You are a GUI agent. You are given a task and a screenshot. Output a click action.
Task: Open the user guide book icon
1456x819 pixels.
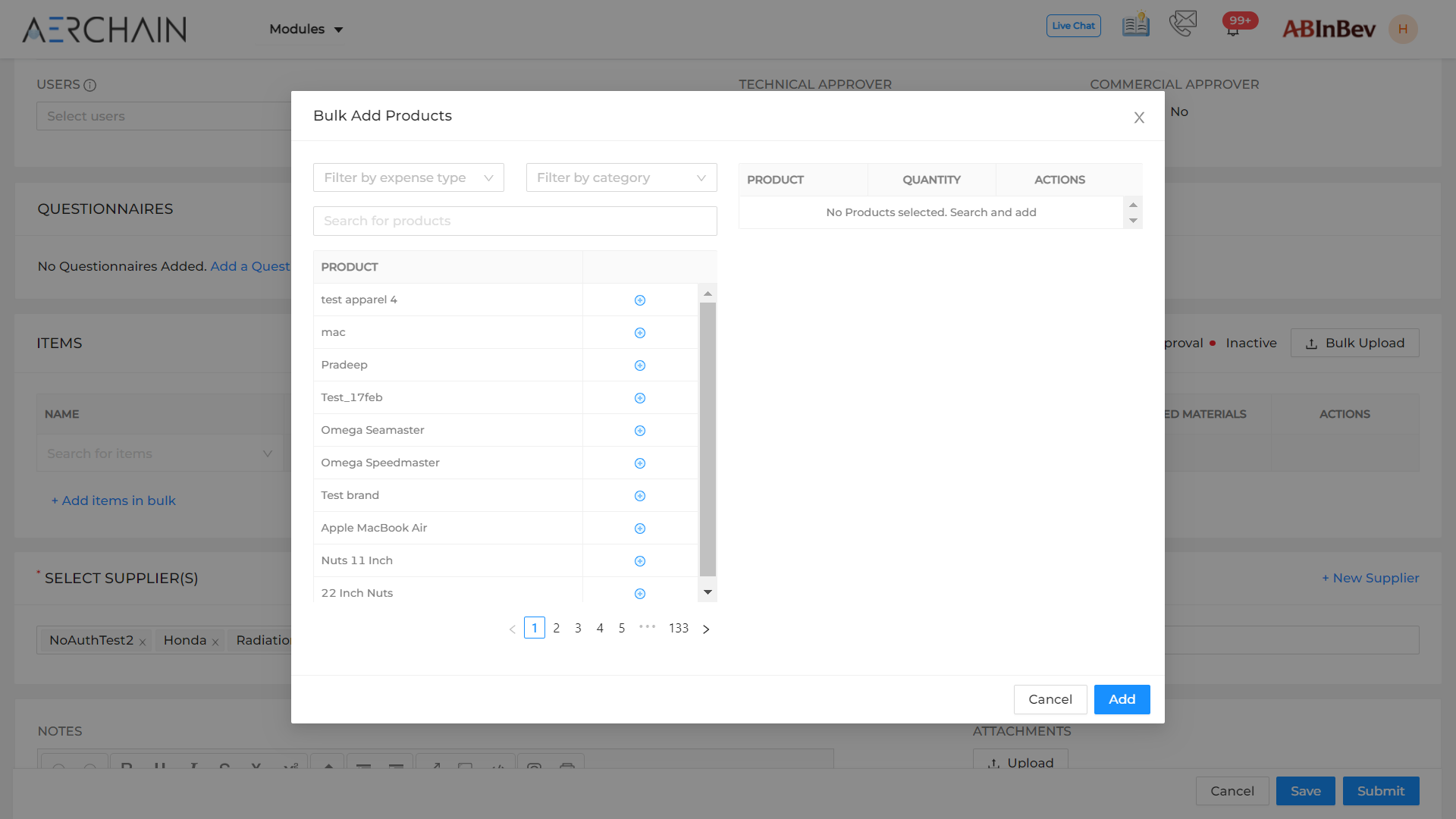coord(1135,26)
